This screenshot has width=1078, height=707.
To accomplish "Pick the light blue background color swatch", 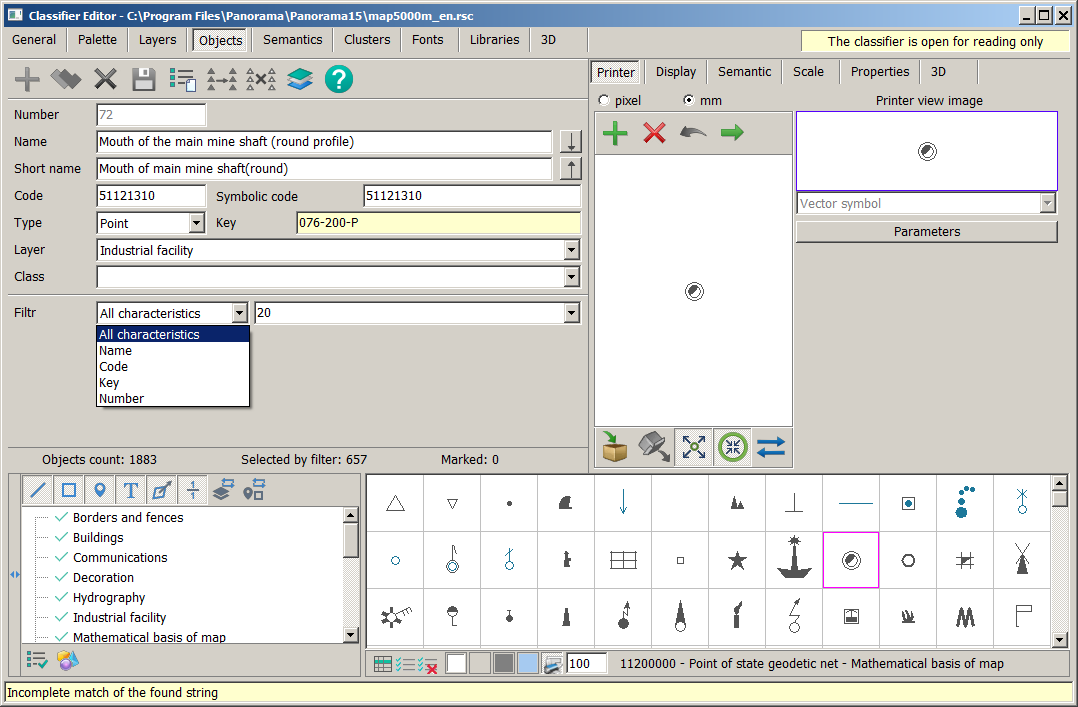I will point(528,663).
